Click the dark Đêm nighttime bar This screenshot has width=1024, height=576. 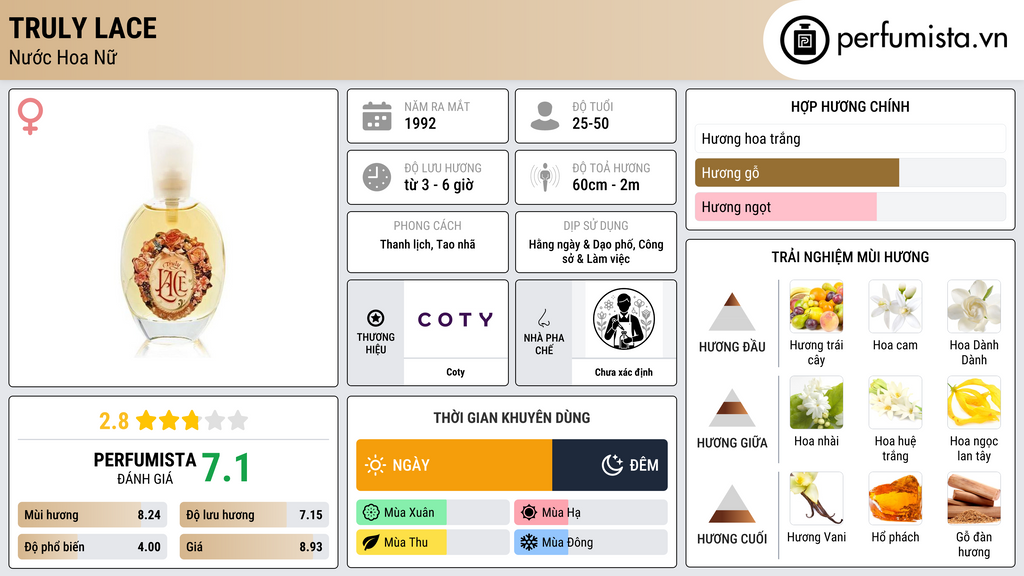(x=610, y=465)
